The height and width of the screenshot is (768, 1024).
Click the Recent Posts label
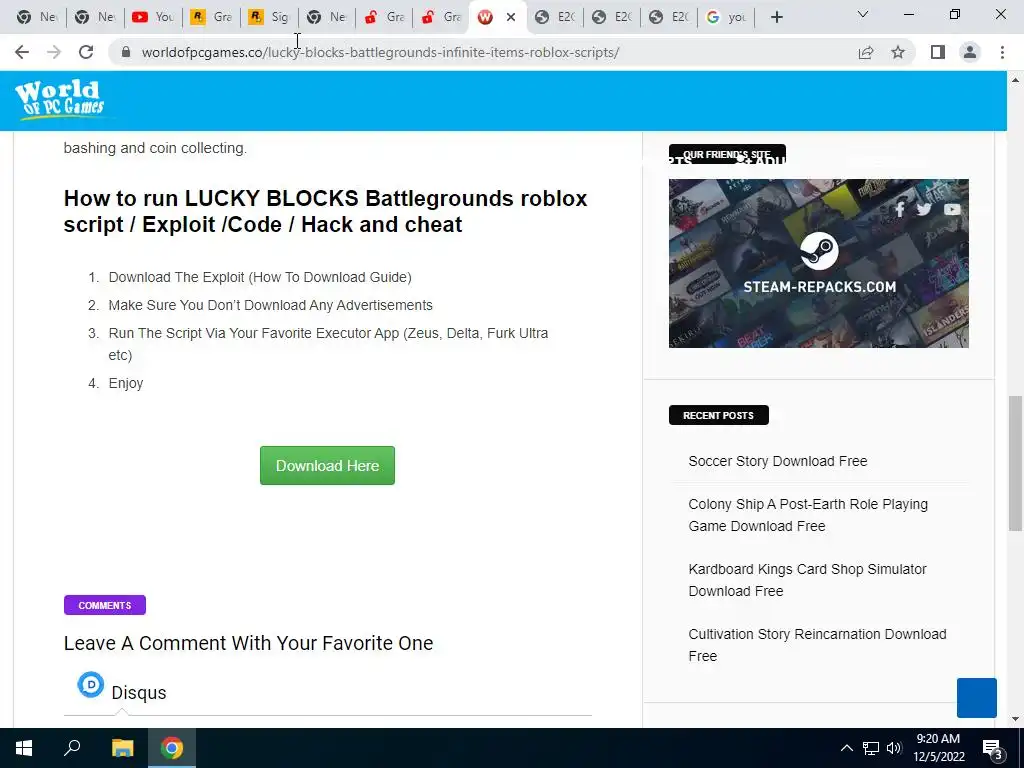pyautogui.click(x=718, y=415)
